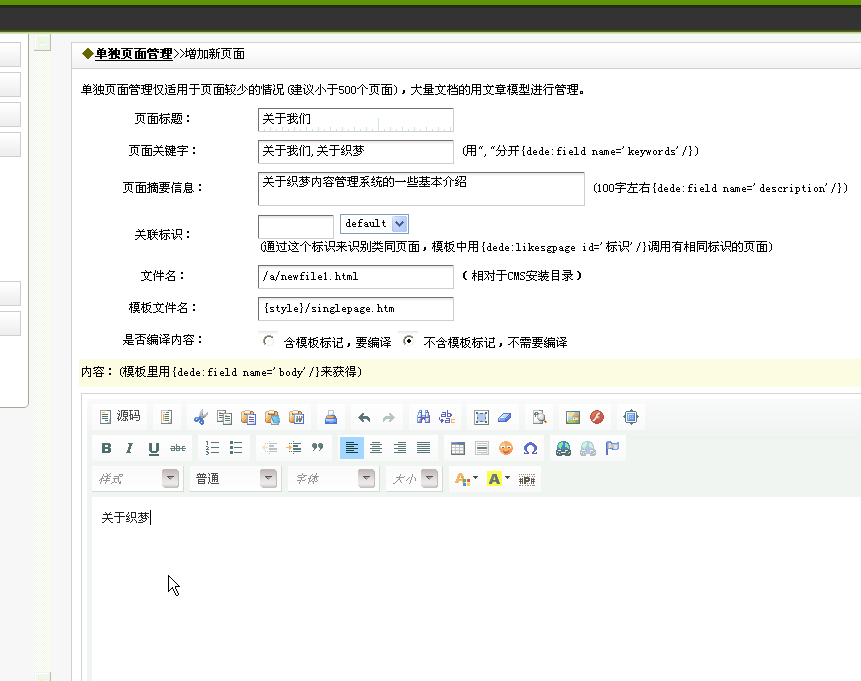Image resolution: width=861 pixels, height=681 pixels.
Task: Maximize the editor area icon
Action: pos(631,417)
